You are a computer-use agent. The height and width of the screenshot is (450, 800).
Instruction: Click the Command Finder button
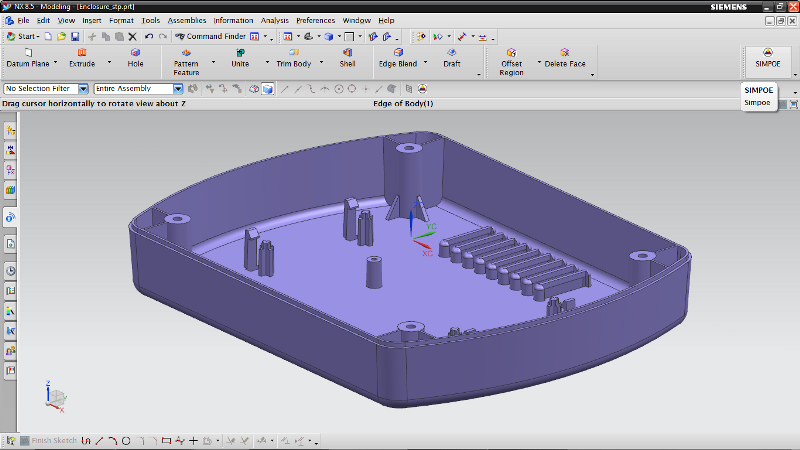tap(210, 36)
